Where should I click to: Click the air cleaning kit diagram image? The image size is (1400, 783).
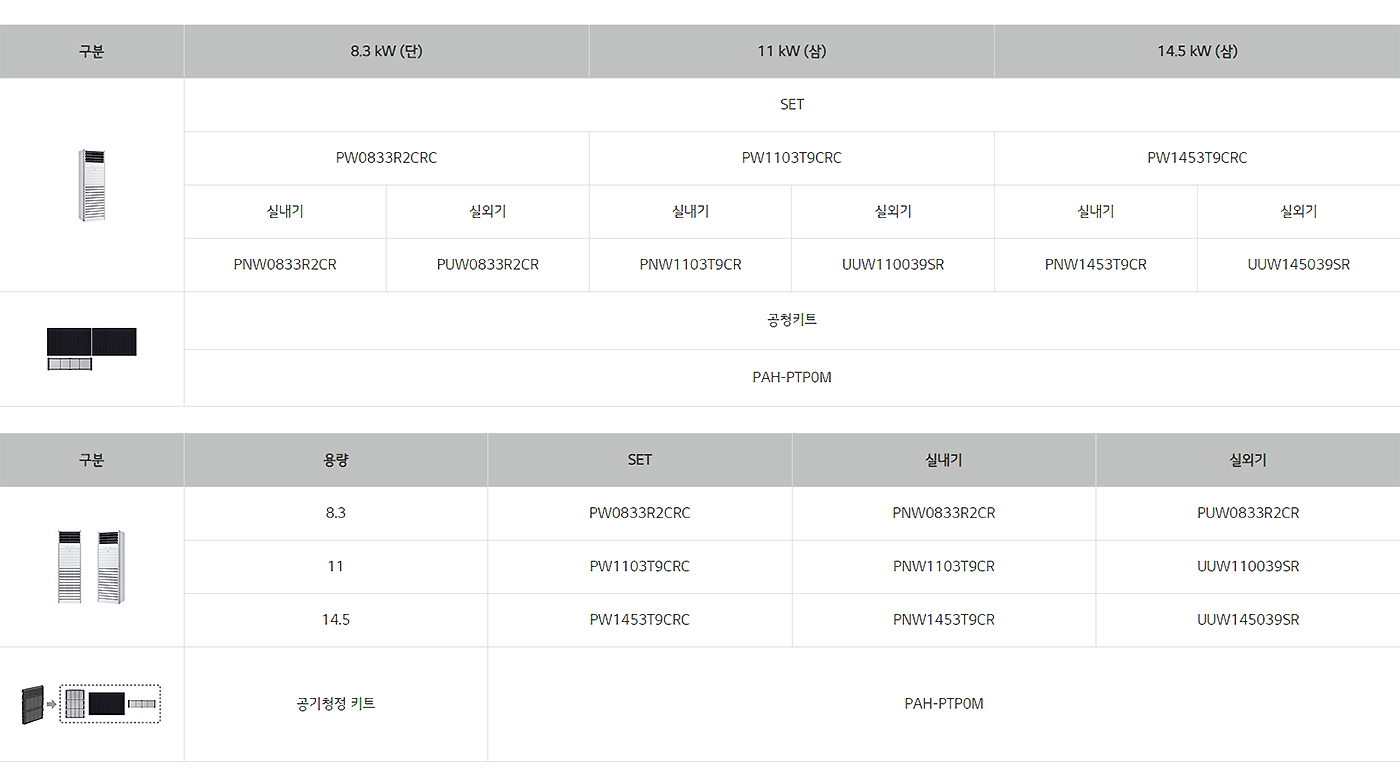[92, 704]
